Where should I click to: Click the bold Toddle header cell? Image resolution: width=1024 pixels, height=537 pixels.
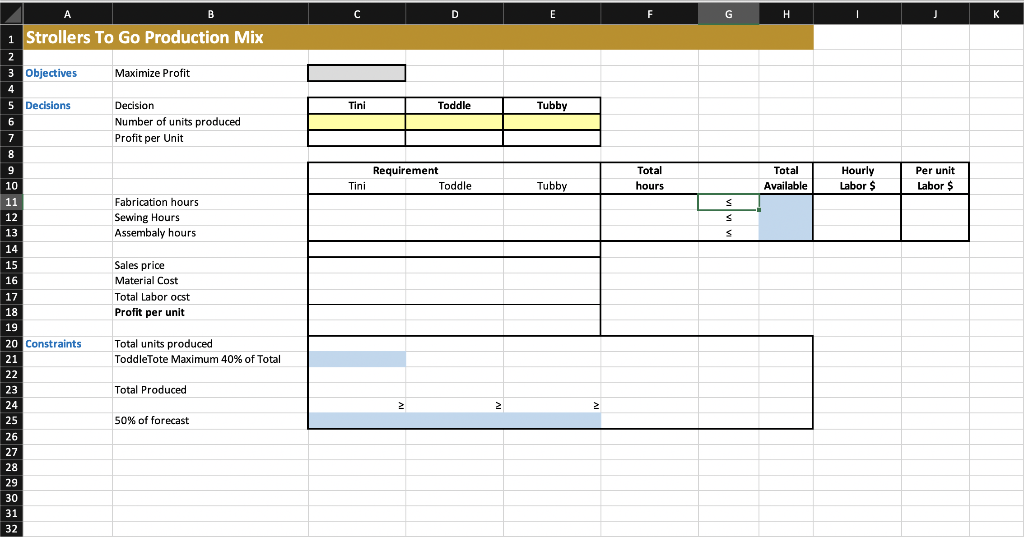click(x=454, y=105)
